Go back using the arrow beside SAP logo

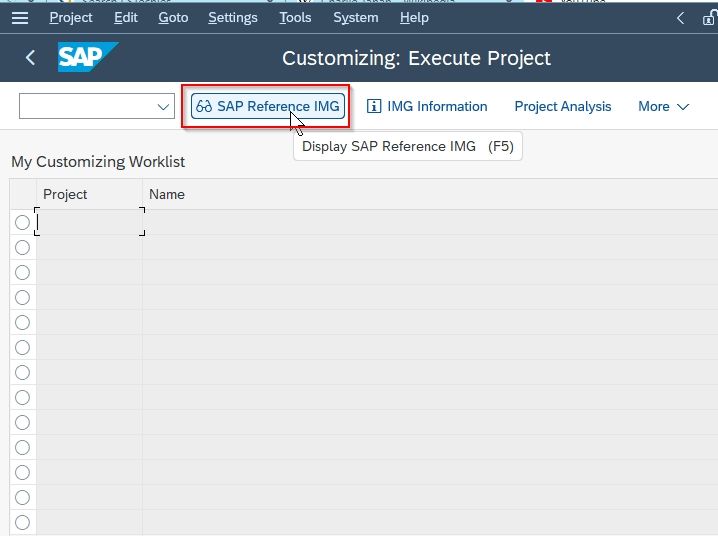[30, 58]
